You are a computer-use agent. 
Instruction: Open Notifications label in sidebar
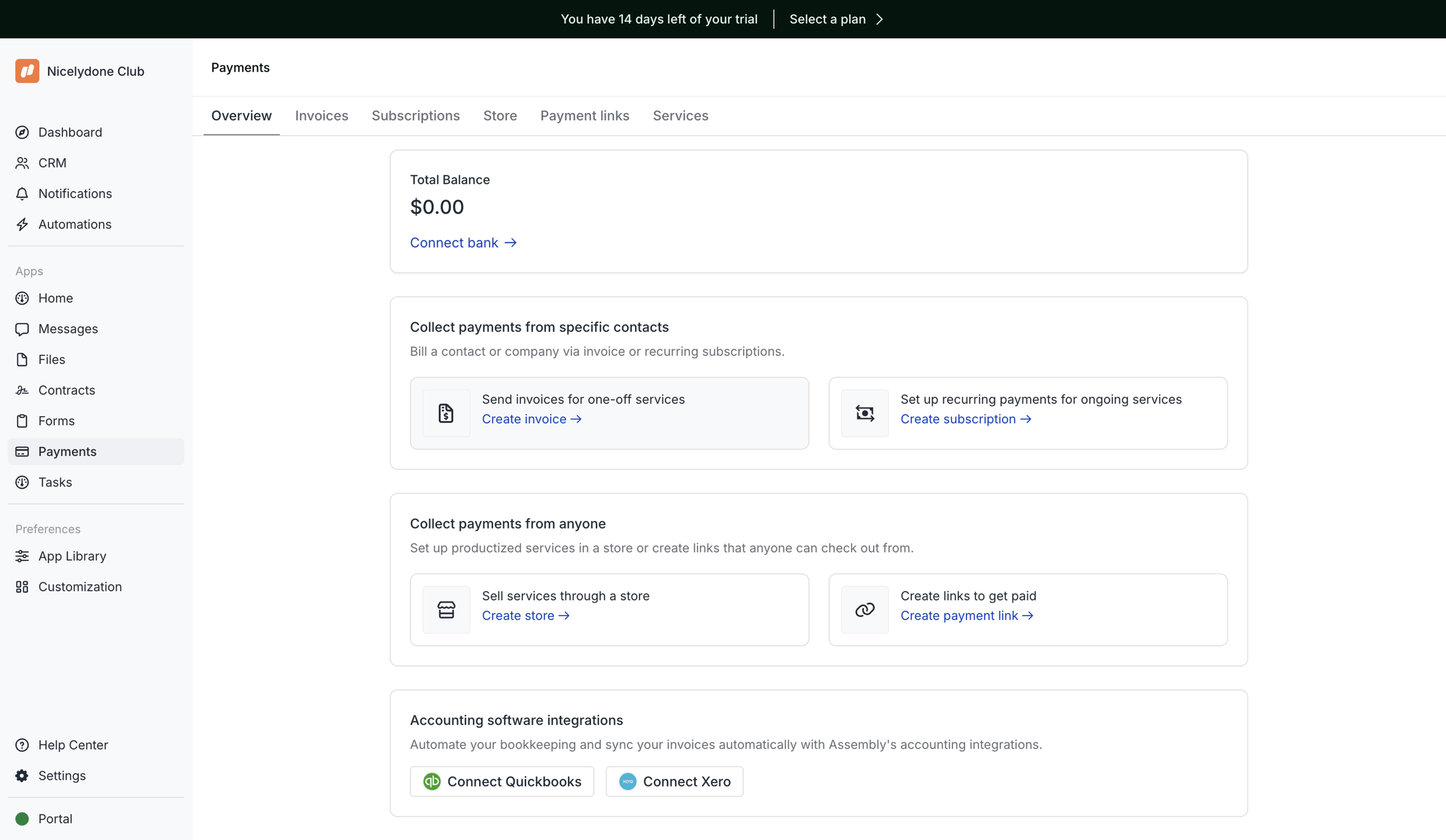click(x=75, y=194)
